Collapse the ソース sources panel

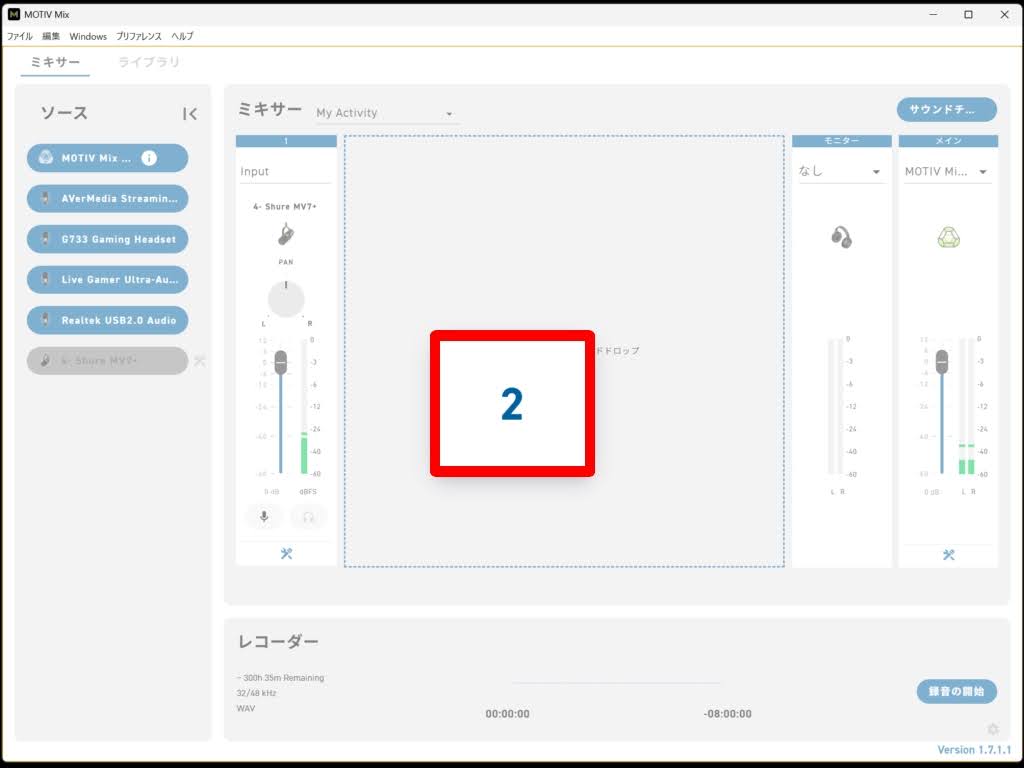coord(190,114)
